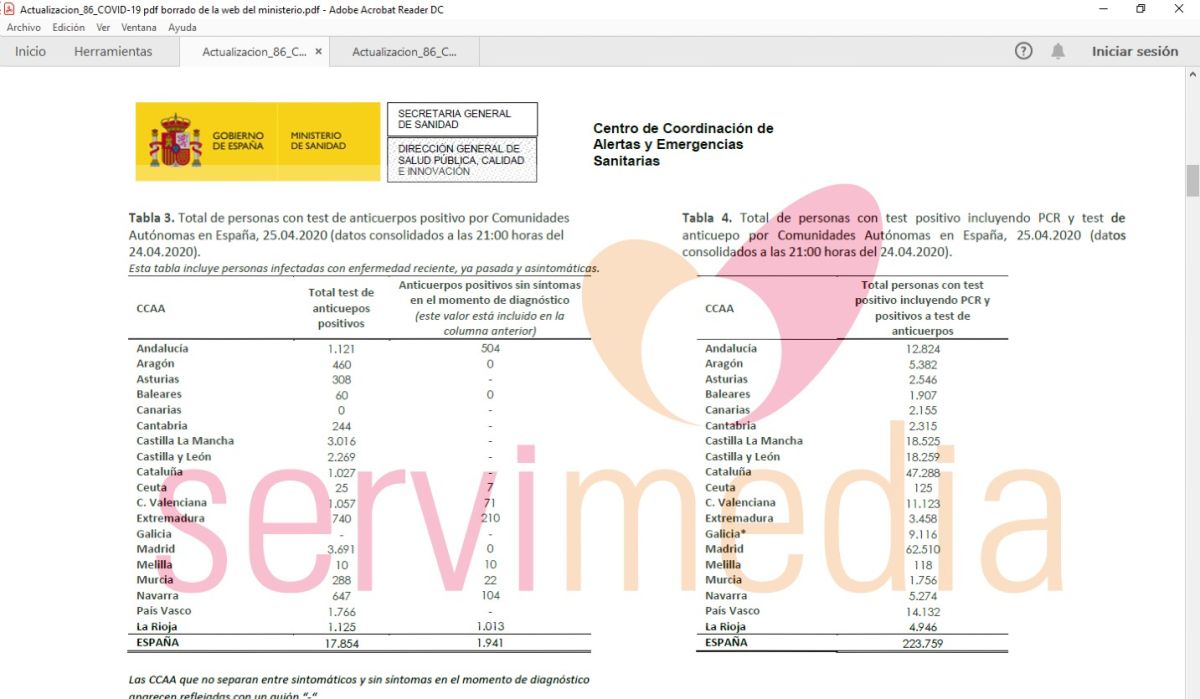Click Navarra value 647 in Tabla 3

tap(341, 595)
